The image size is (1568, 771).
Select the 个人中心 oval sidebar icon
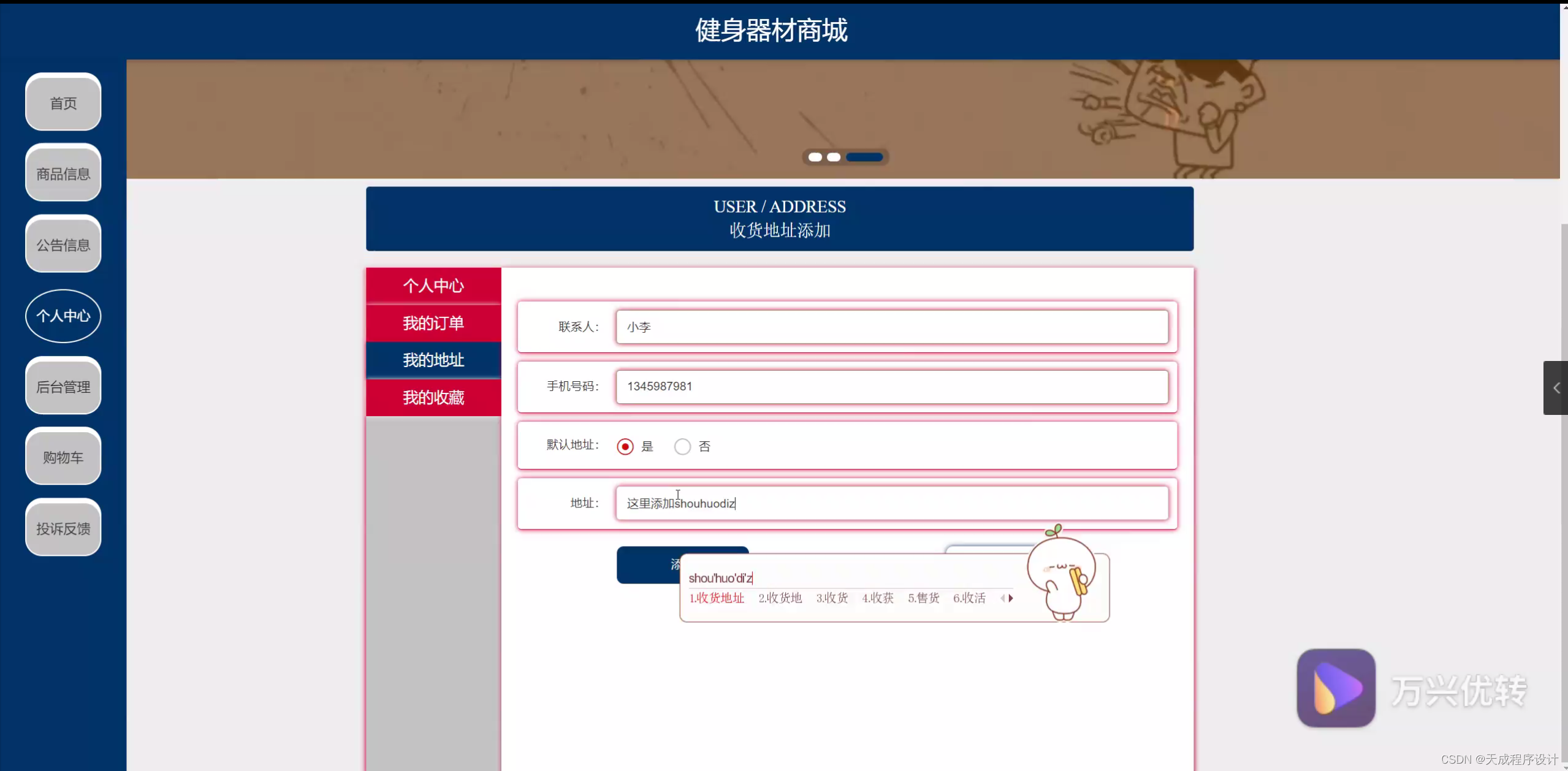63,316
